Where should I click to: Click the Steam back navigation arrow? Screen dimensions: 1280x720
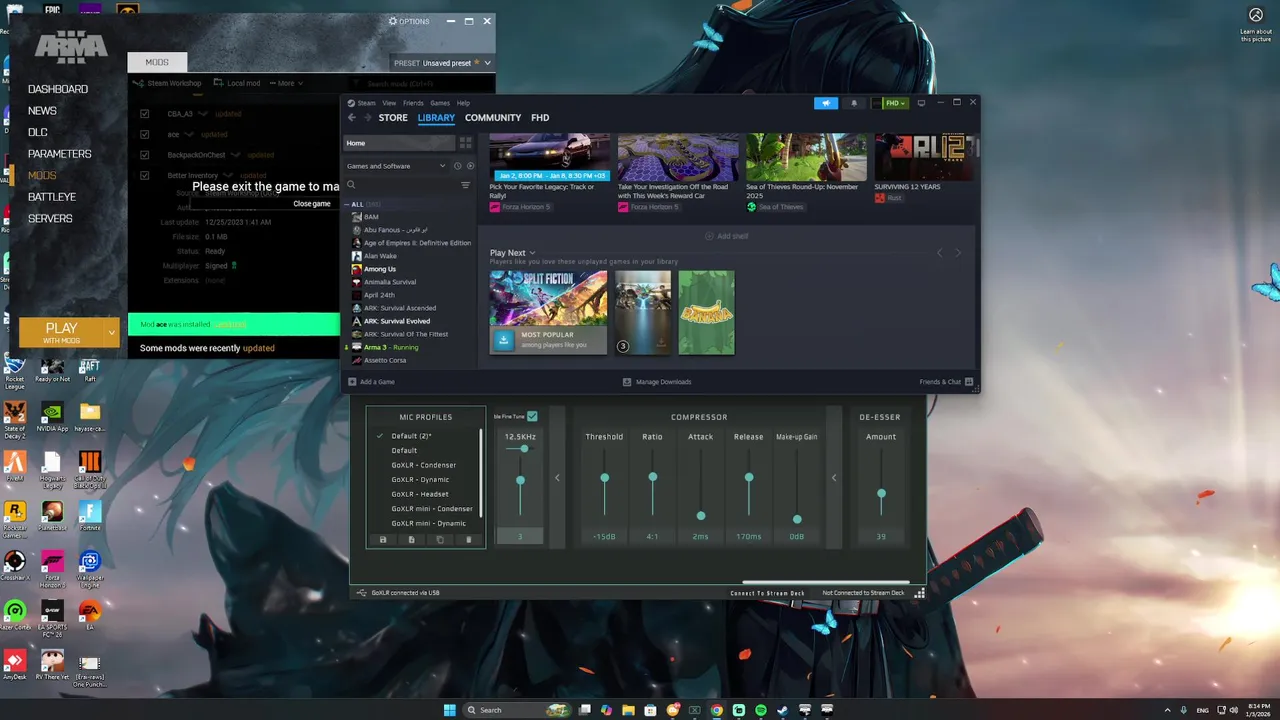[x=351, y=118]
